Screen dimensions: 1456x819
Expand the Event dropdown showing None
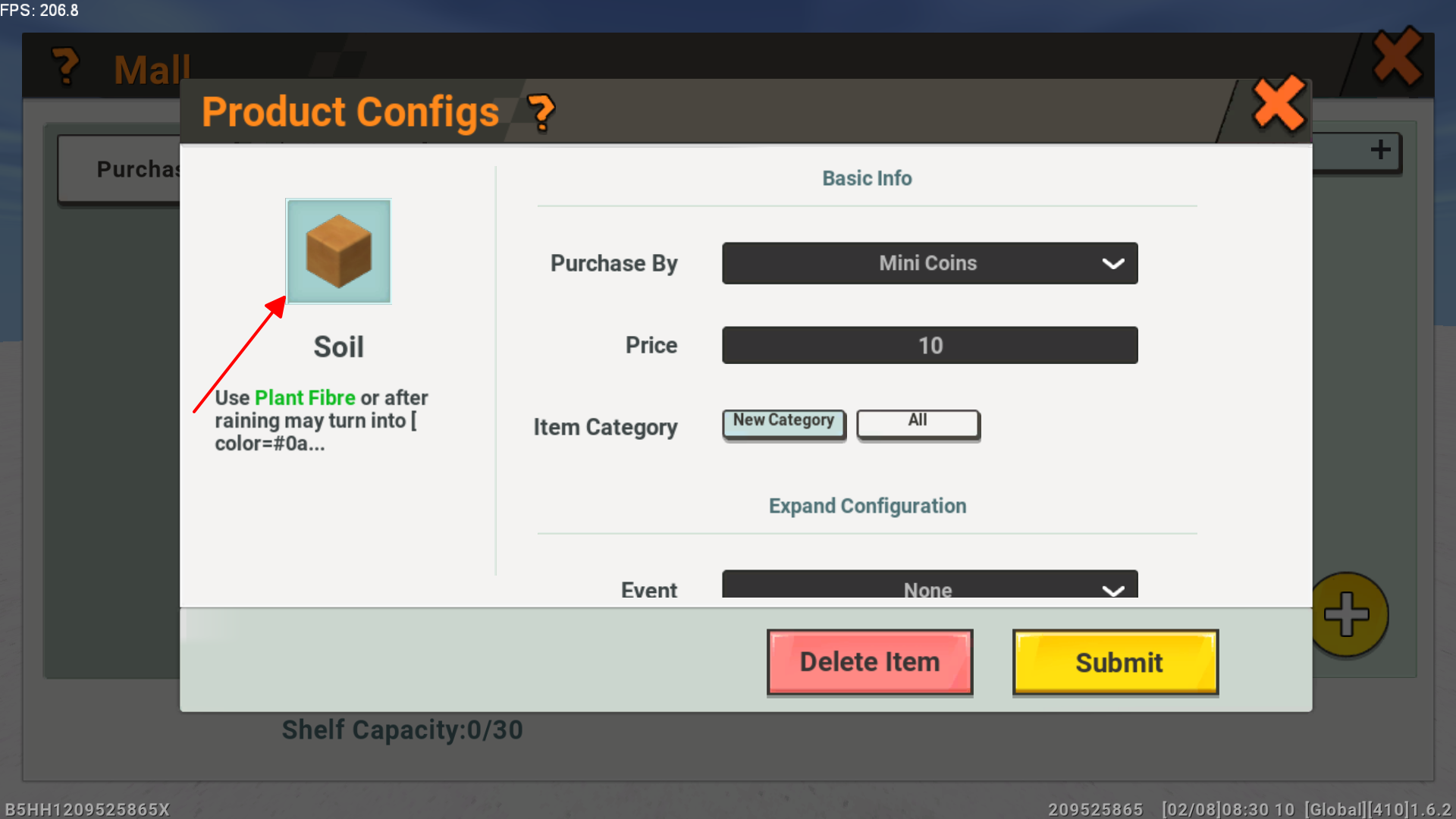[x=929, y=586]
